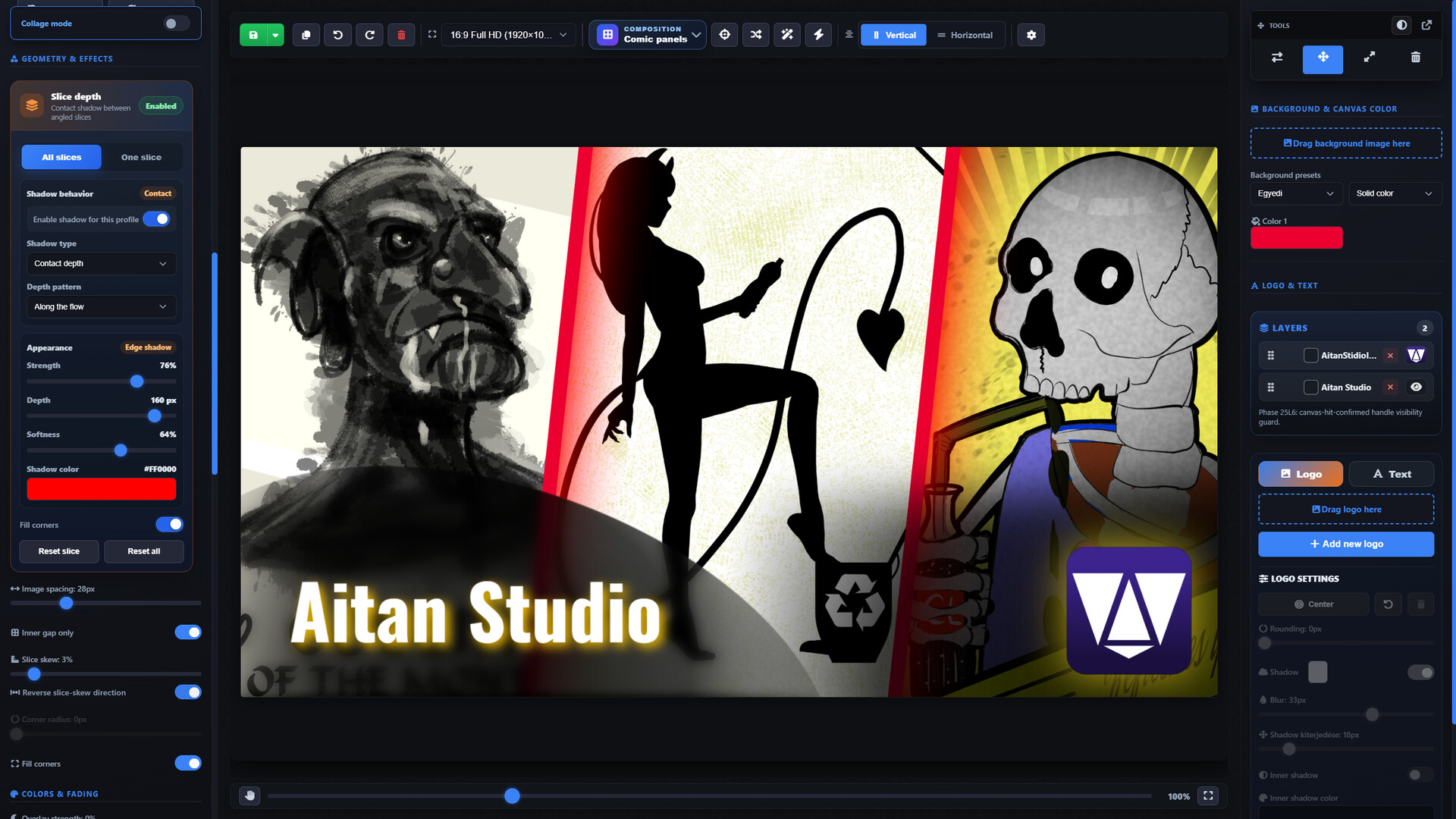Check the Aitan Studio layer checkbox
1456x819 pixels.
1310,388
